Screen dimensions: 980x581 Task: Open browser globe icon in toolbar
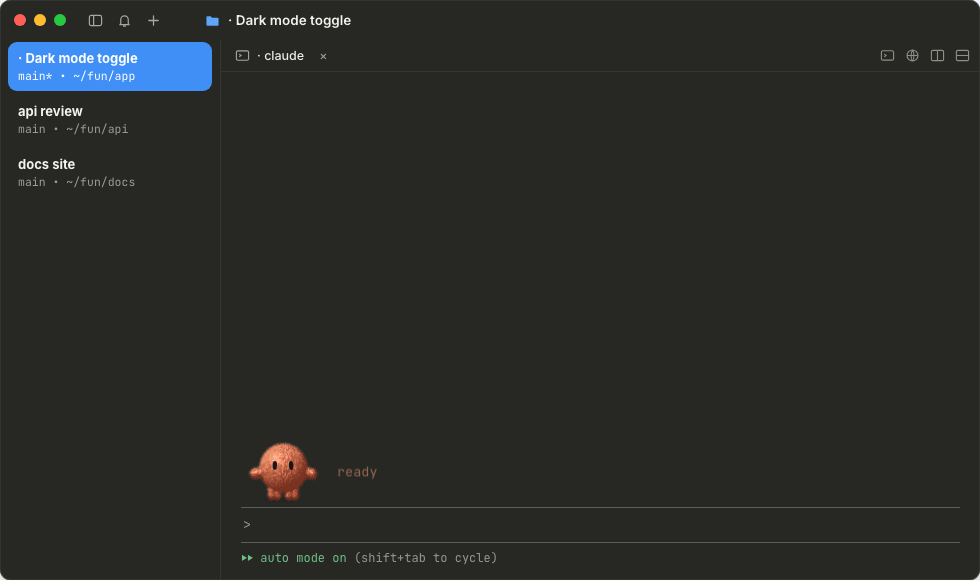pos(912,56)
